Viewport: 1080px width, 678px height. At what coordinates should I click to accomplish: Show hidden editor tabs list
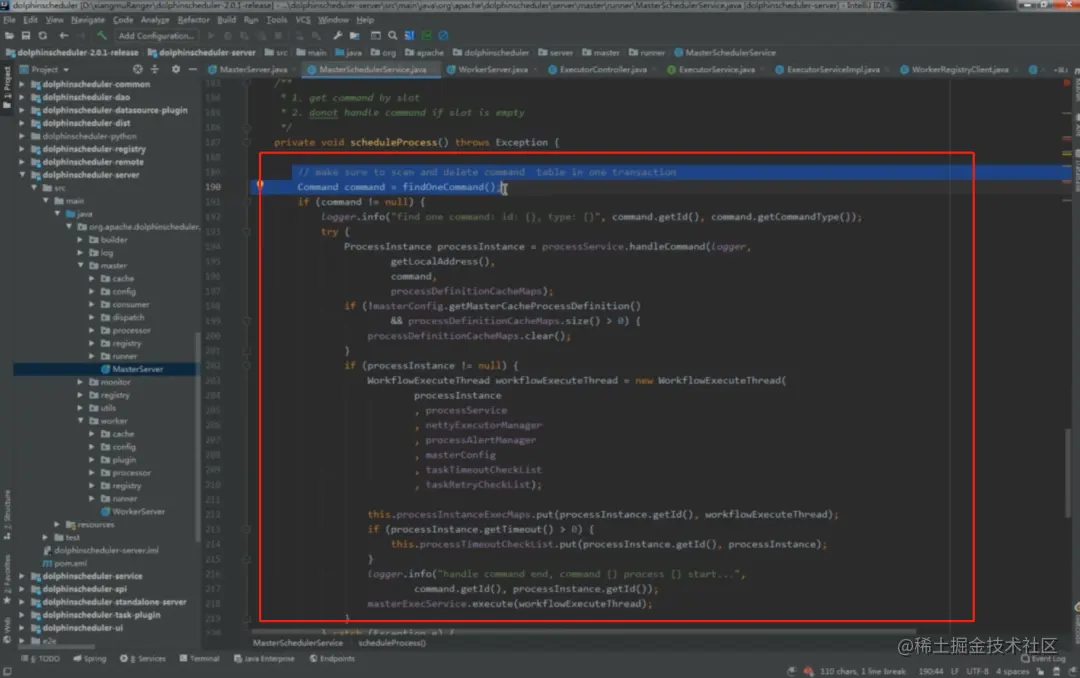1061,70
